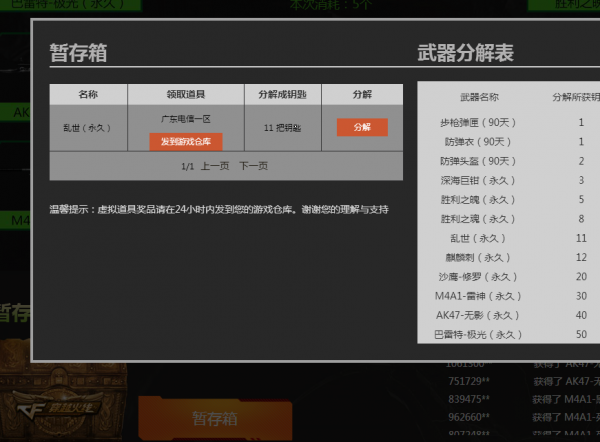Click key value 50 for 巴雷特-极光
The width and height of the screenshot is (600, 442).
pos(581,334)
